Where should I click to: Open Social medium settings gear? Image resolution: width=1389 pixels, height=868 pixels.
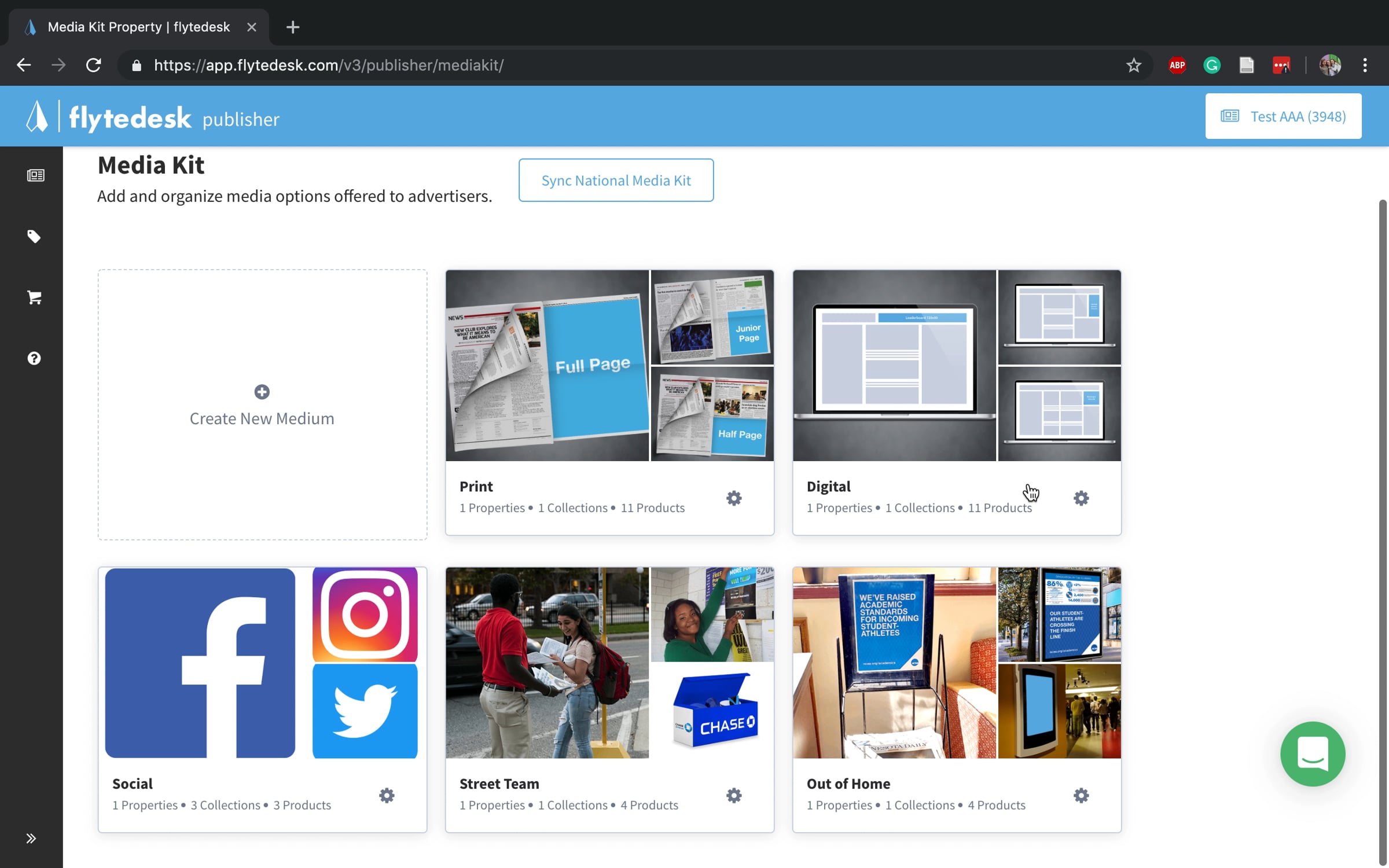pyautogui.click(x=387, y=795)
